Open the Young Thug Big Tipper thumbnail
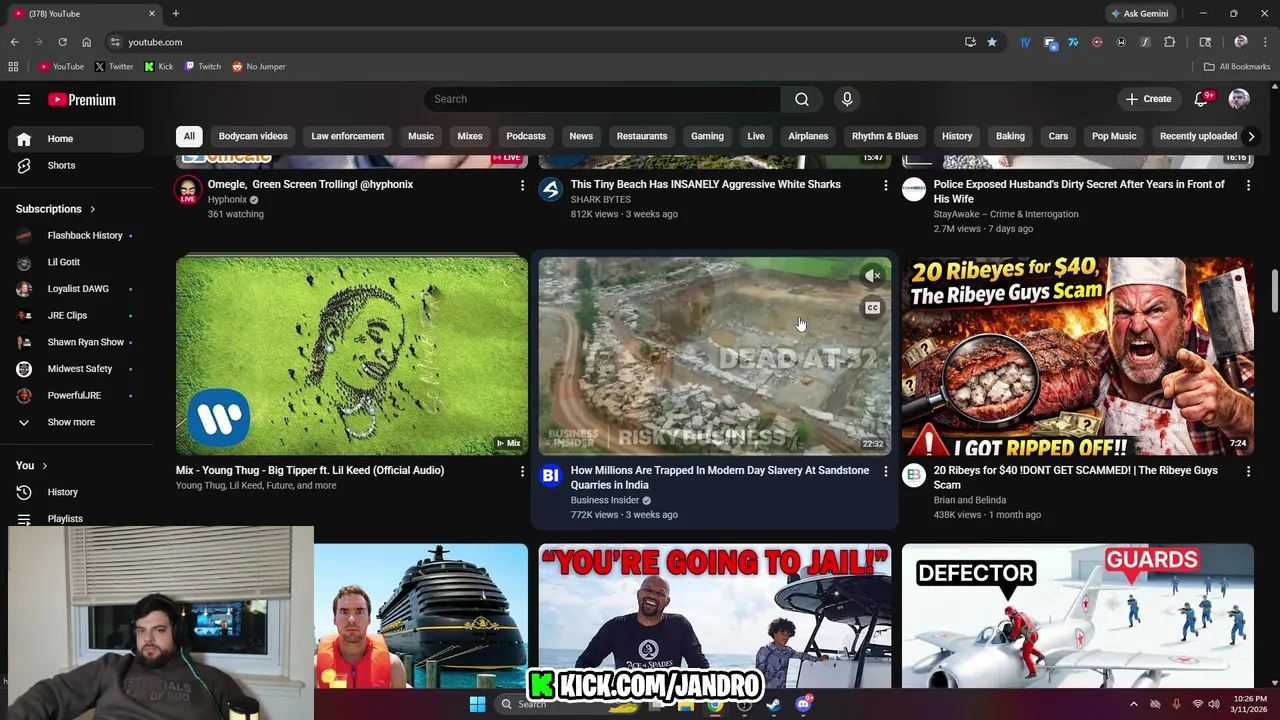Image resolution: width=1280 pixels, height=720 pixels. [352, 356]
